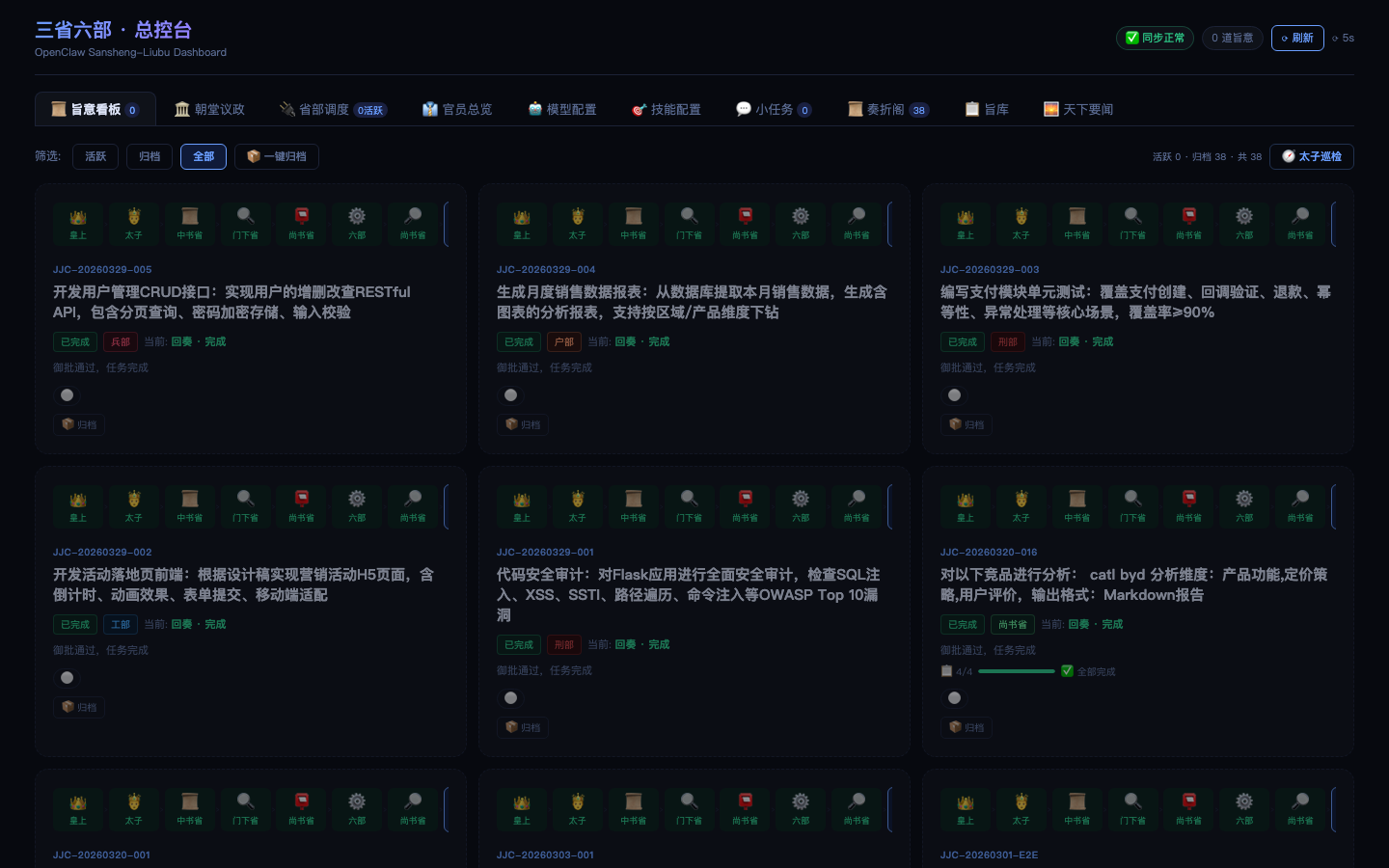Click the 4/4 progress bar in card JJC-20260320-016
The height and width of the screenshot is (868, 1389).
pyautogui.click(x=1017, y=671)
